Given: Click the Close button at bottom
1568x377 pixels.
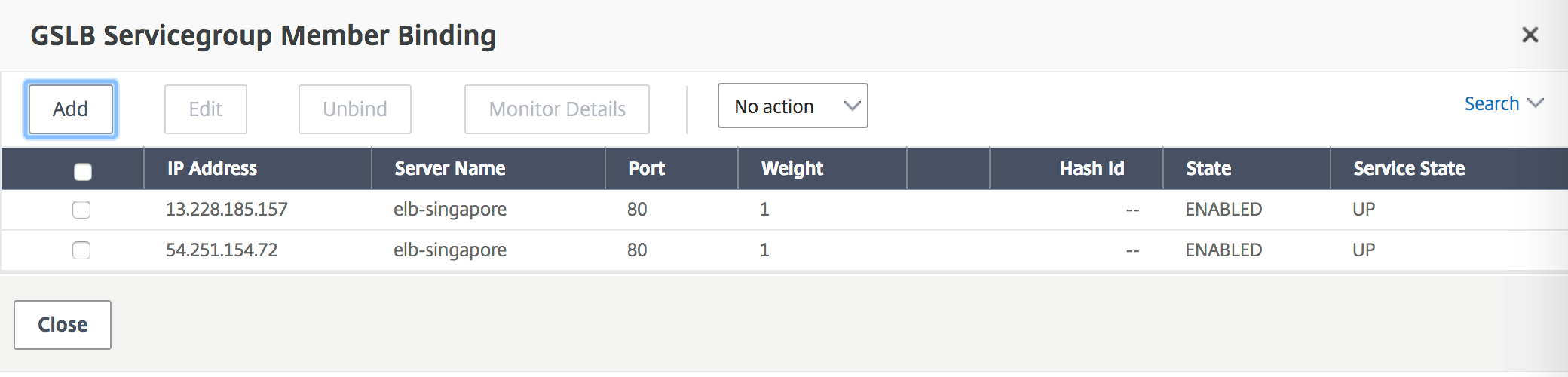Looking at the screenshot, I should tap(63, 325).
